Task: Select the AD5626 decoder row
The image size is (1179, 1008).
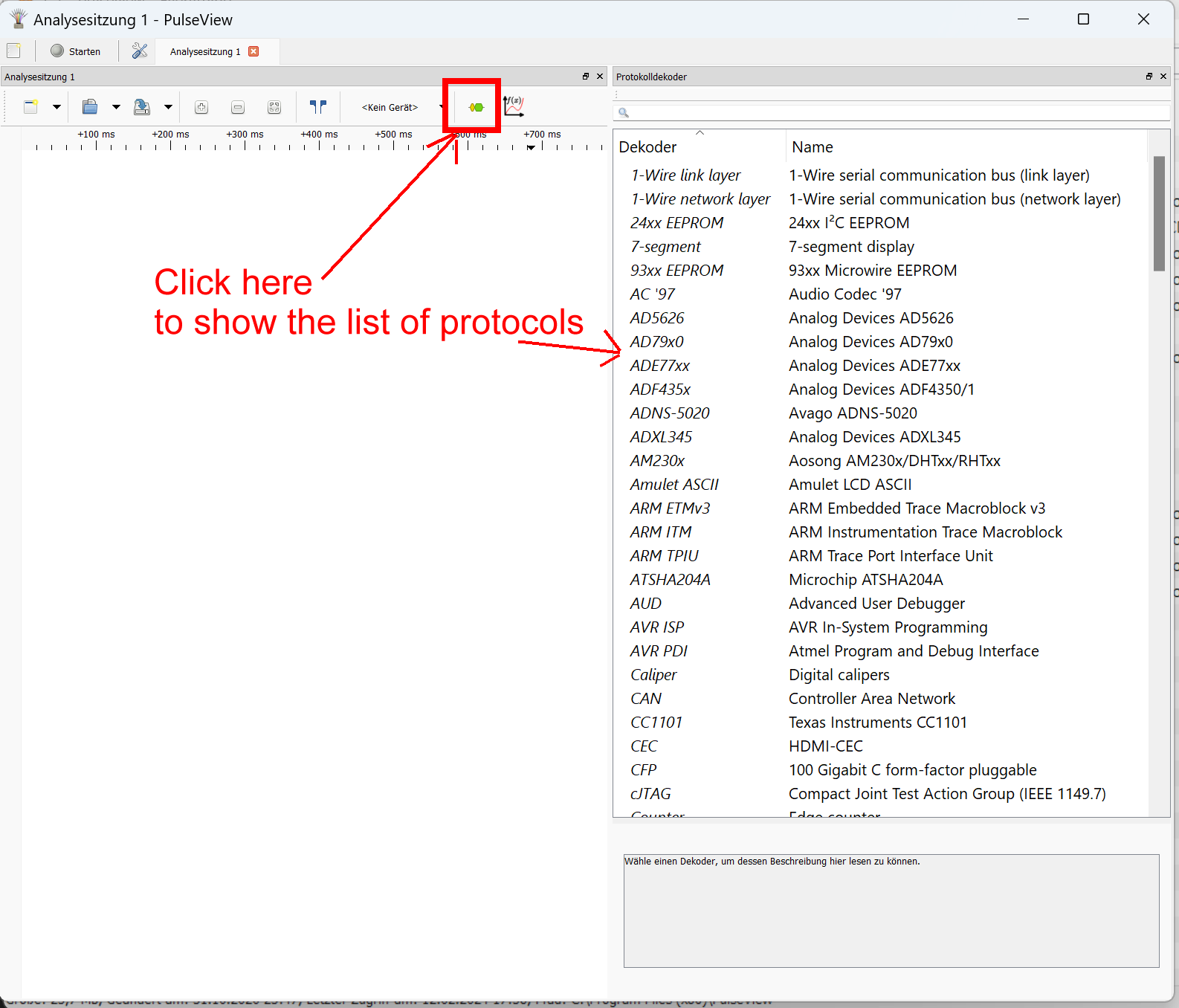Action: point(881,318)
